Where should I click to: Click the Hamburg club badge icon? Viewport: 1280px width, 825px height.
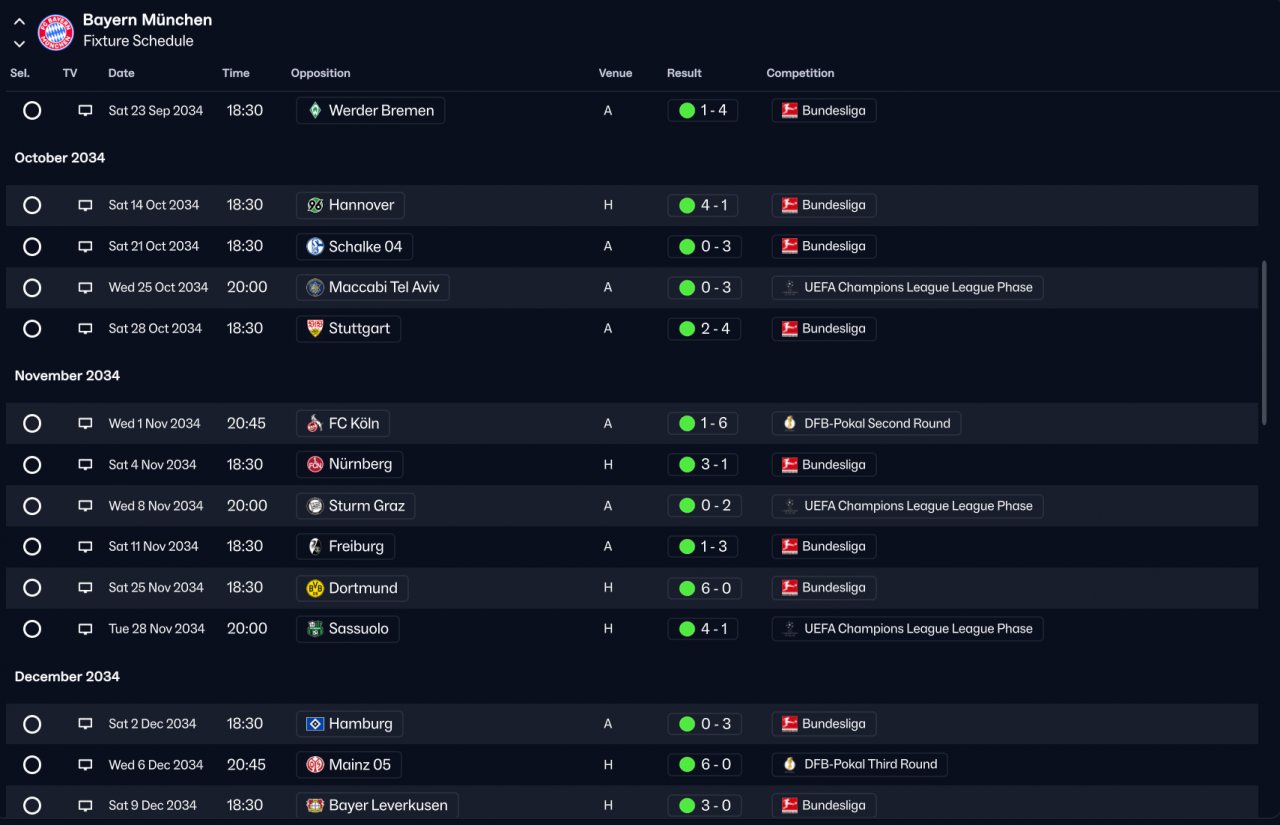coord(315,724)
